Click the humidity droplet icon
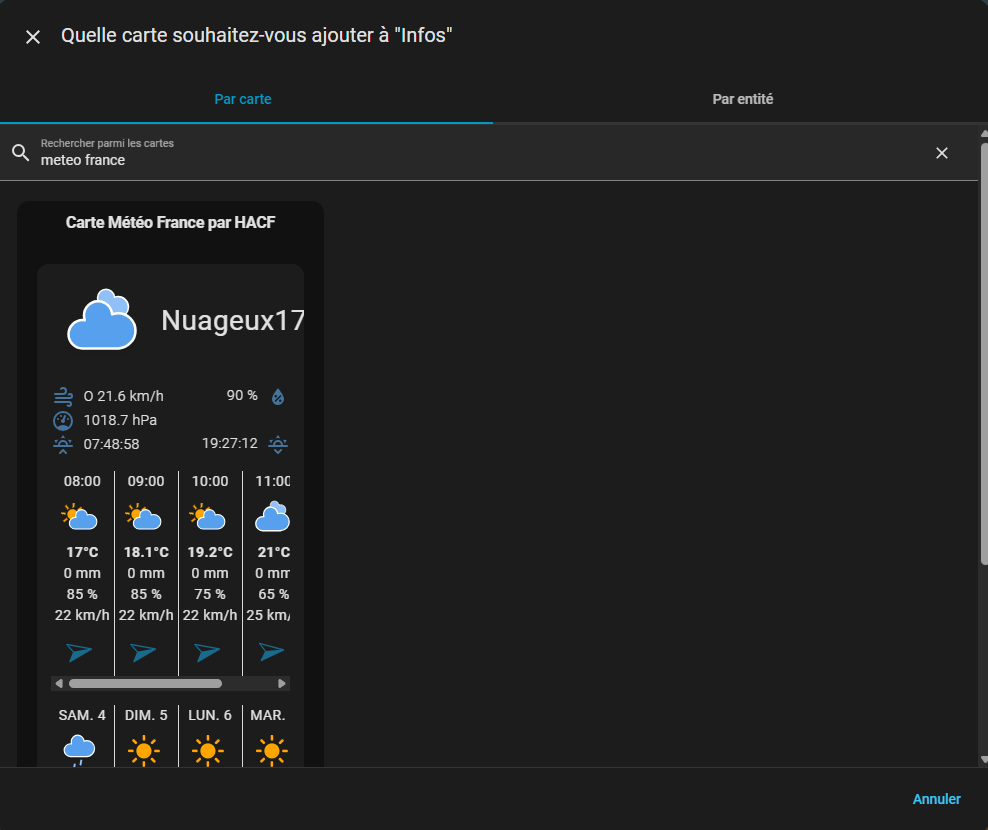988x830 pixels. 278,396
